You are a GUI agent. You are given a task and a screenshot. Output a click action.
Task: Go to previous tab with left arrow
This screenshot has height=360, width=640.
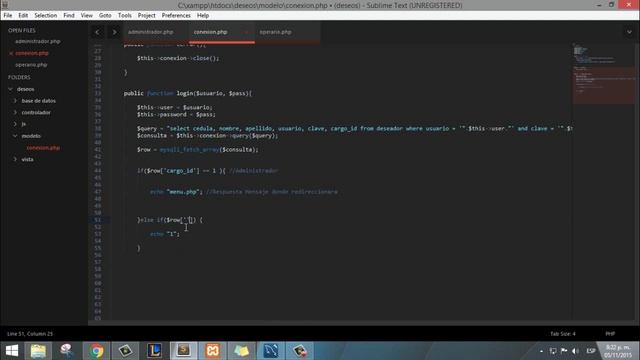tap(97, 32)
